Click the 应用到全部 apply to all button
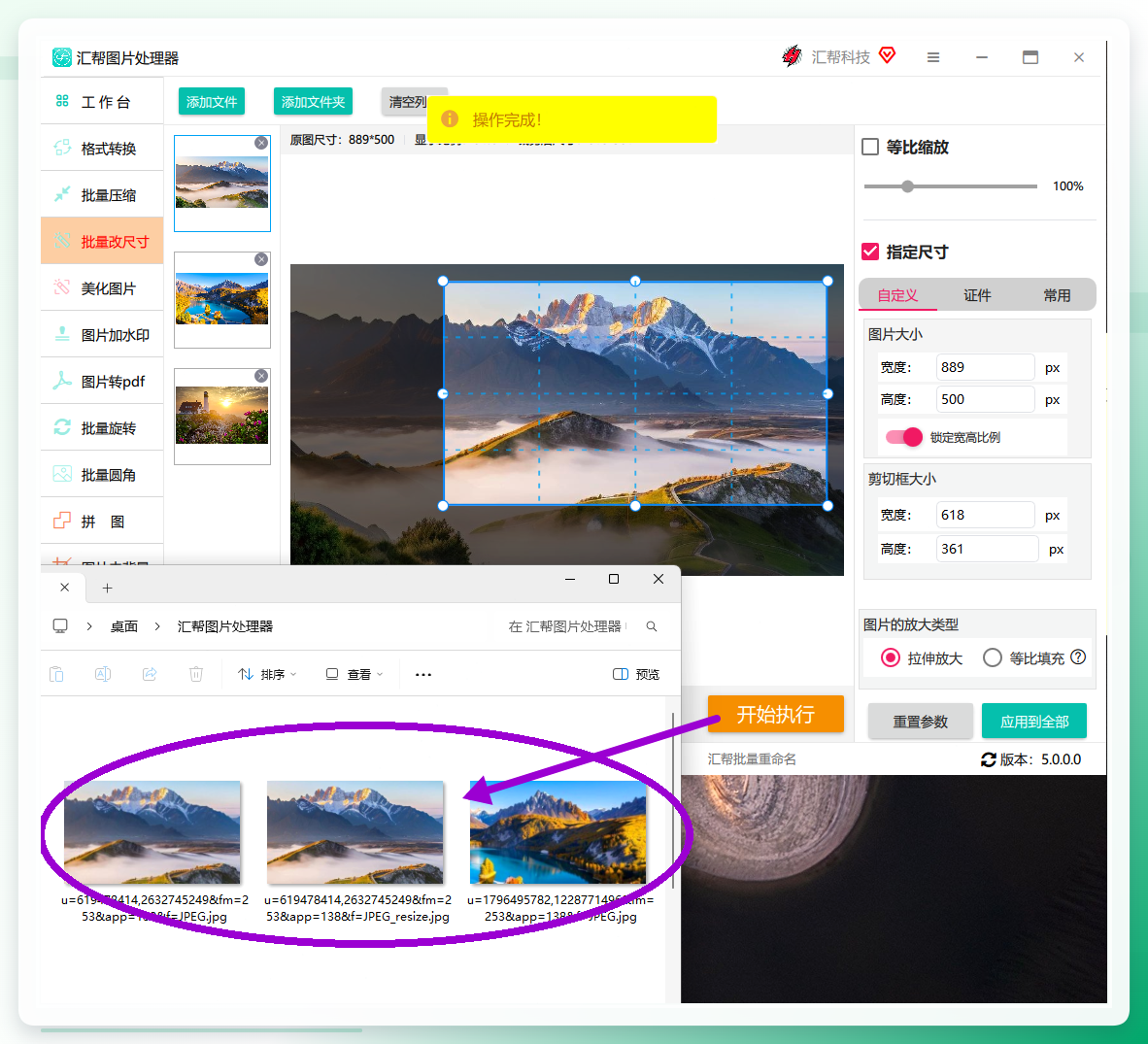The width and height of the screenshot is (1148, 1044). coord(1033,722)
